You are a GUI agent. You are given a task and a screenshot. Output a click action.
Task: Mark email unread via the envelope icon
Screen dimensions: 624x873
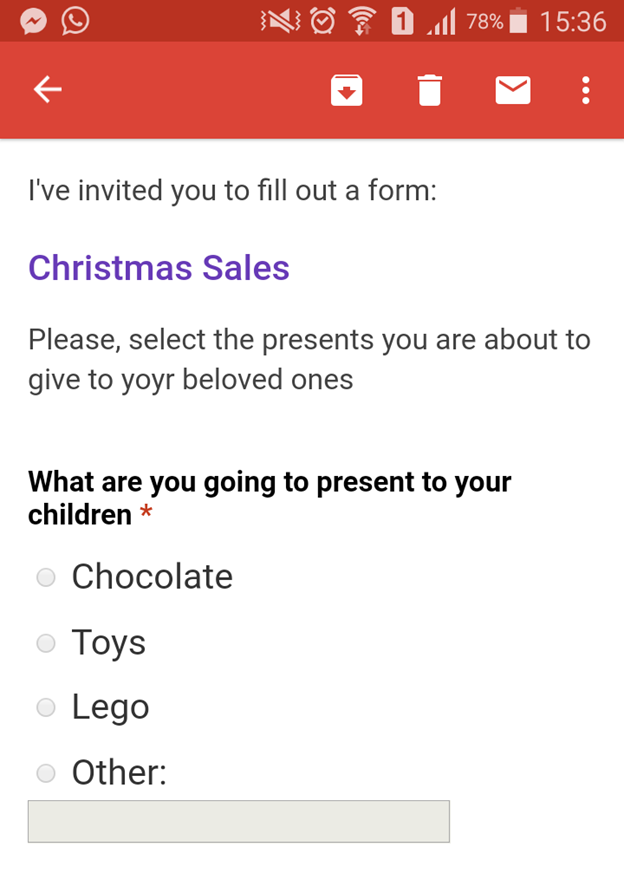512,89
